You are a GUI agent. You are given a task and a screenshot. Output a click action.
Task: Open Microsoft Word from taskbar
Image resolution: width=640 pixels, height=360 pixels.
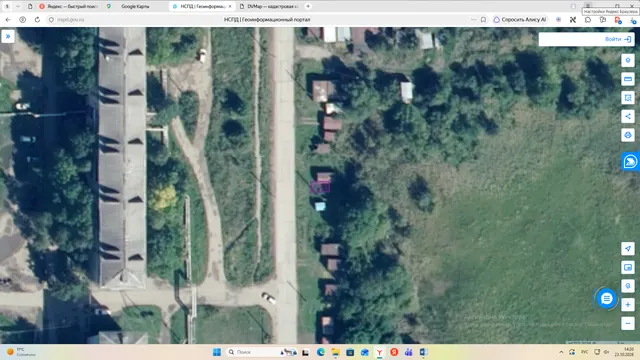click(423, 352)
